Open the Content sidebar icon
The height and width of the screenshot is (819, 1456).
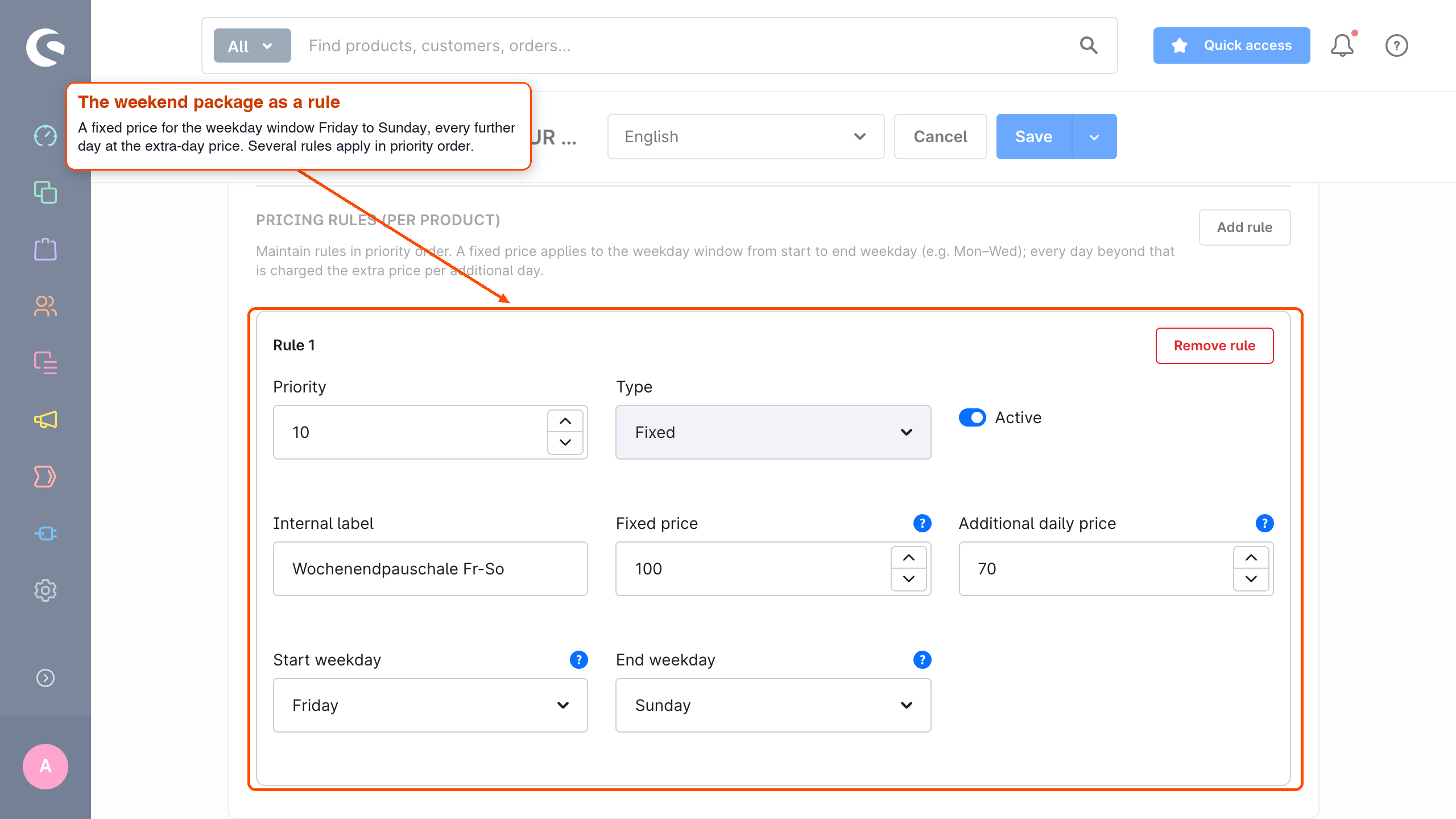coord(45,363)
